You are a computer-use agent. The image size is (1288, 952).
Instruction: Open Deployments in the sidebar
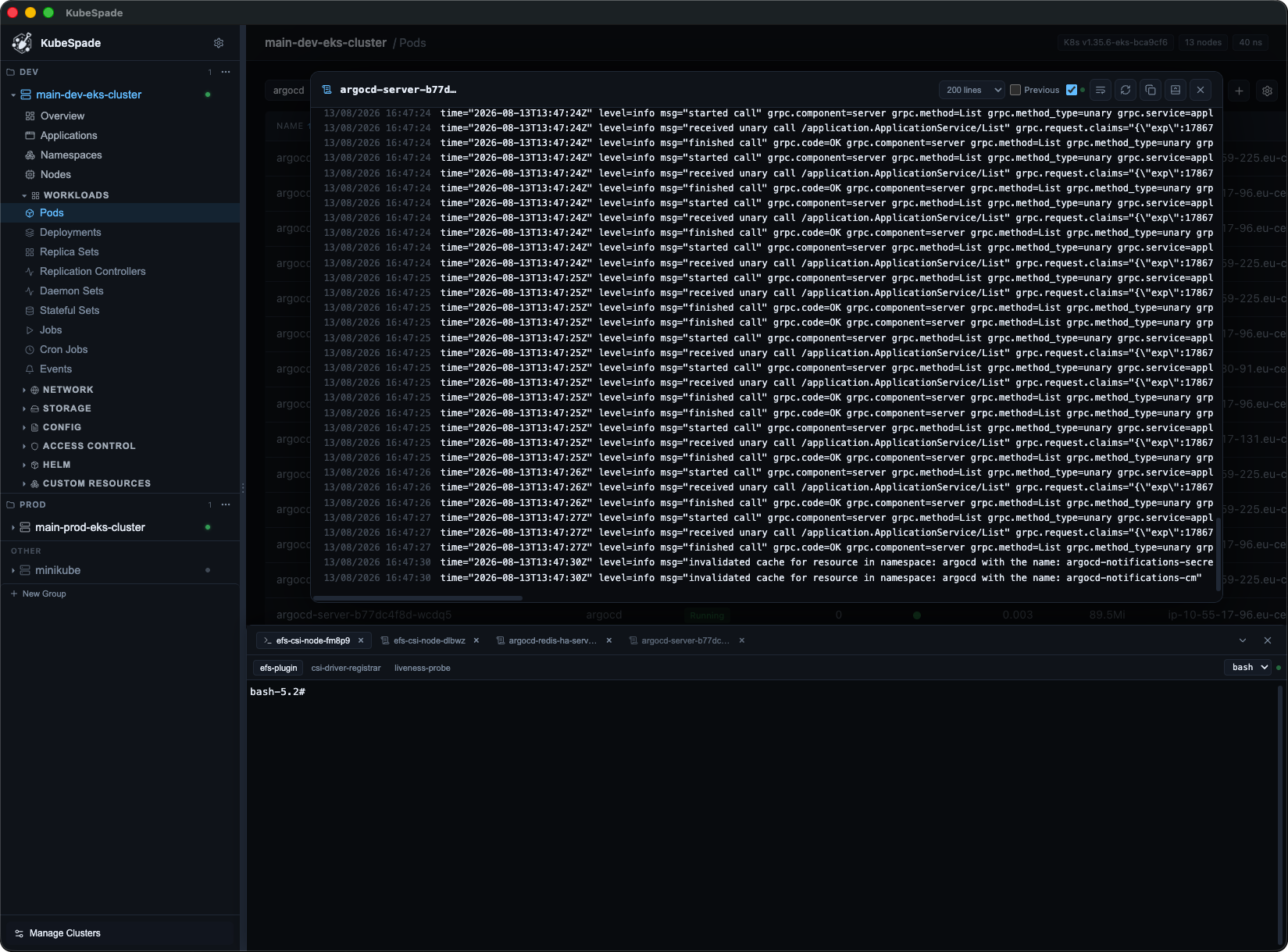tap(120, 232)
